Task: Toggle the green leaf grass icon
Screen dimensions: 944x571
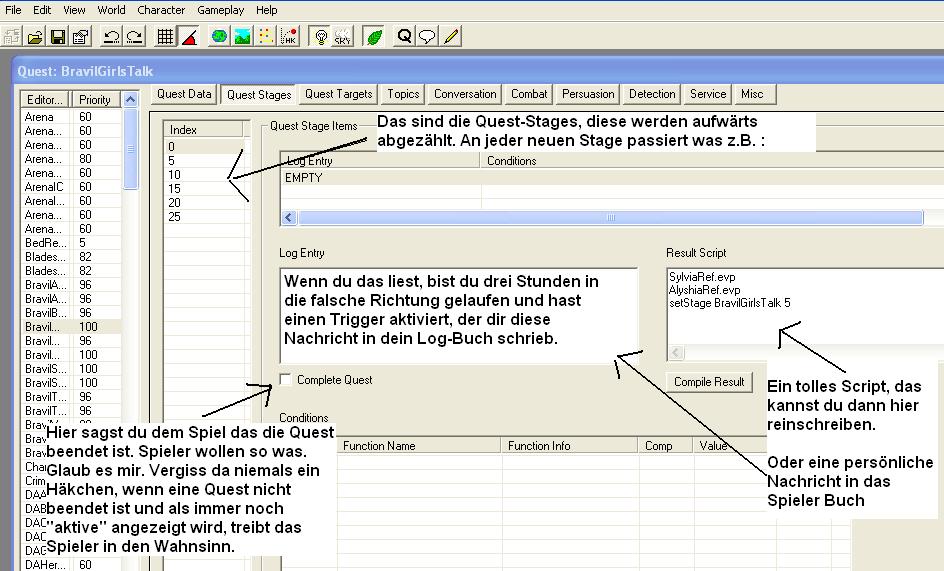Action: tap(374, 37)
